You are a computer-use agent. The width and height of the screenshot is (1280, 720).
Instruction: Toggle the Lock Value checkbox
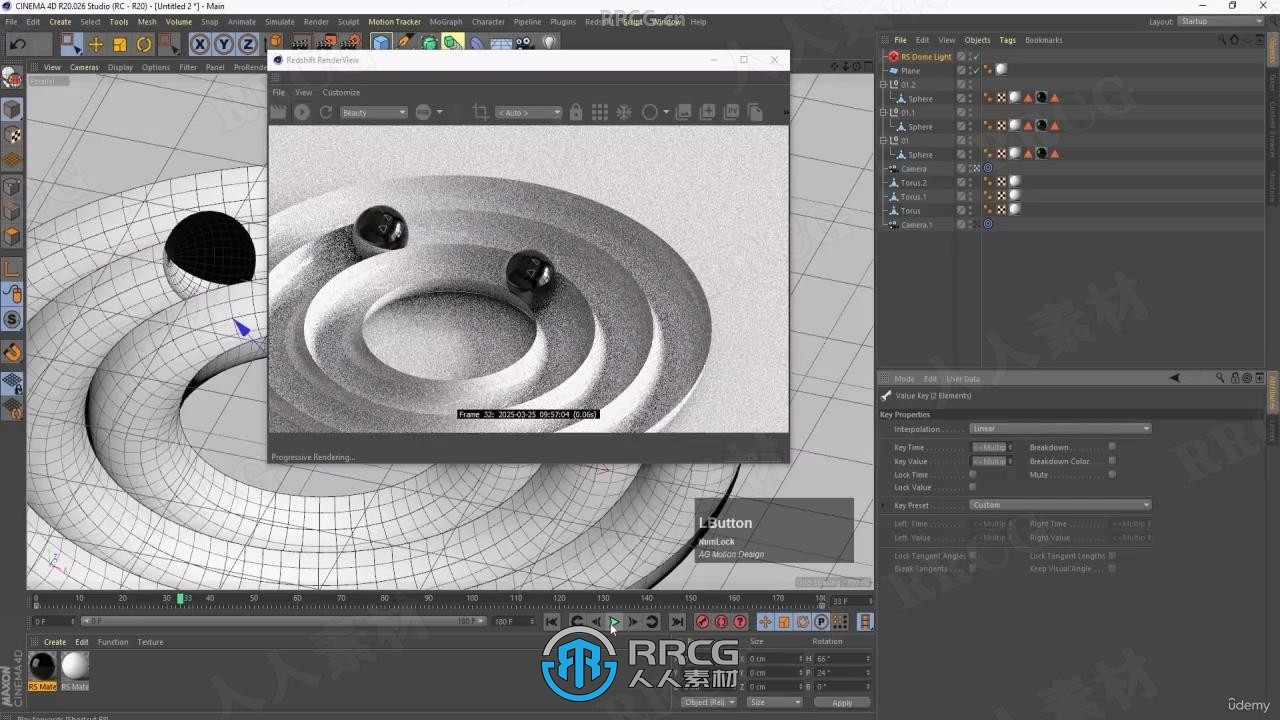[973, 487]
